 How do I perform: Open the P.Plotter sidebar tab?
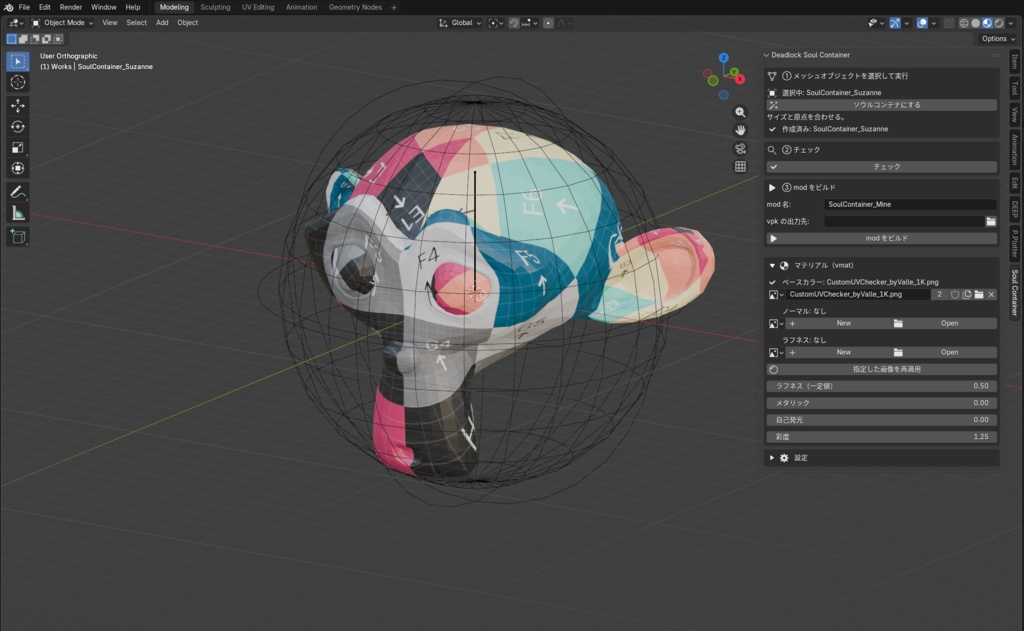point(1014,242)
